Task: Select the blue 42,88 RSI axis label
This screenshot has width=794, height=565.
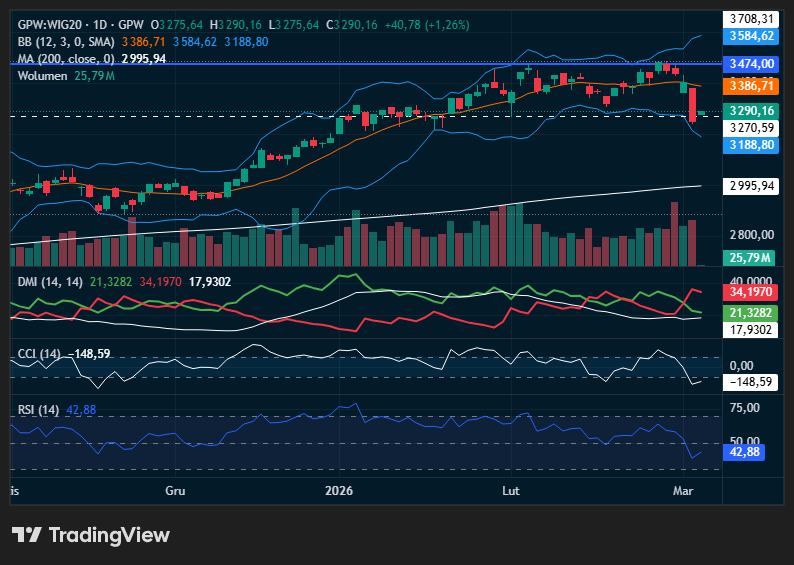Action: coord(746,452)
